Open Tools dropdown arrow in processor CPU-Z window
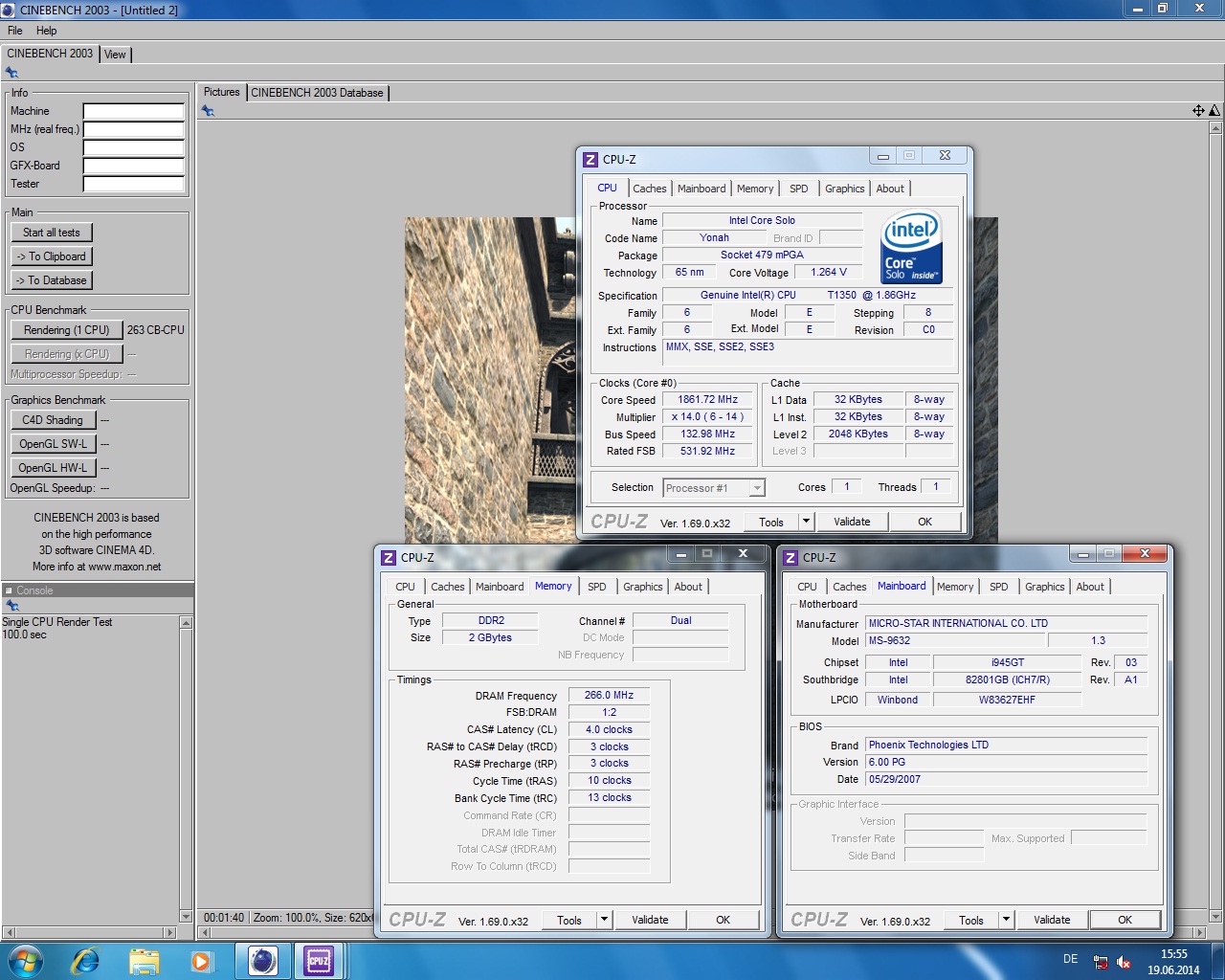This screenshot has width=1225, height=980. point(806,522)
